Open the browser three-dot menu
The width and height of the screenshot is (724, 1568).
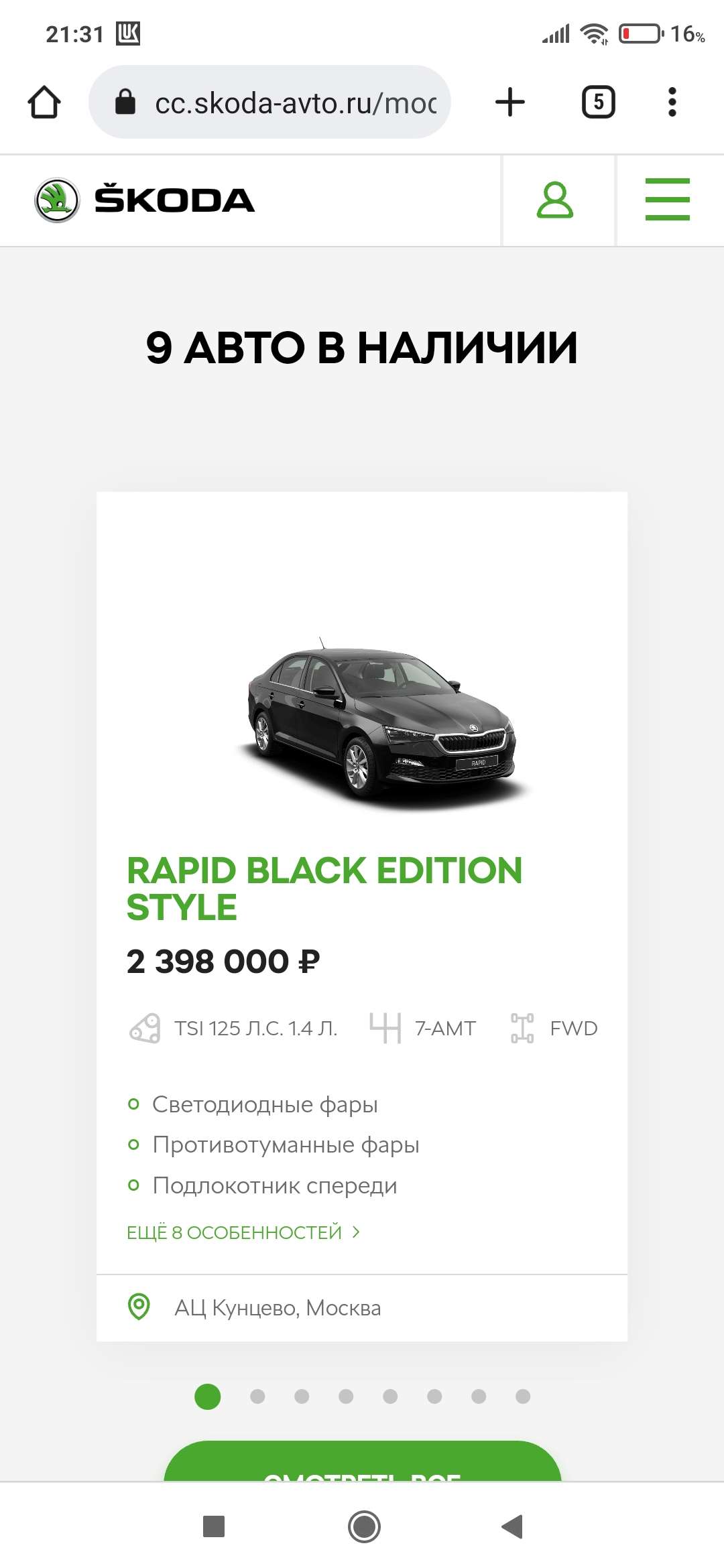pos(672,103)
